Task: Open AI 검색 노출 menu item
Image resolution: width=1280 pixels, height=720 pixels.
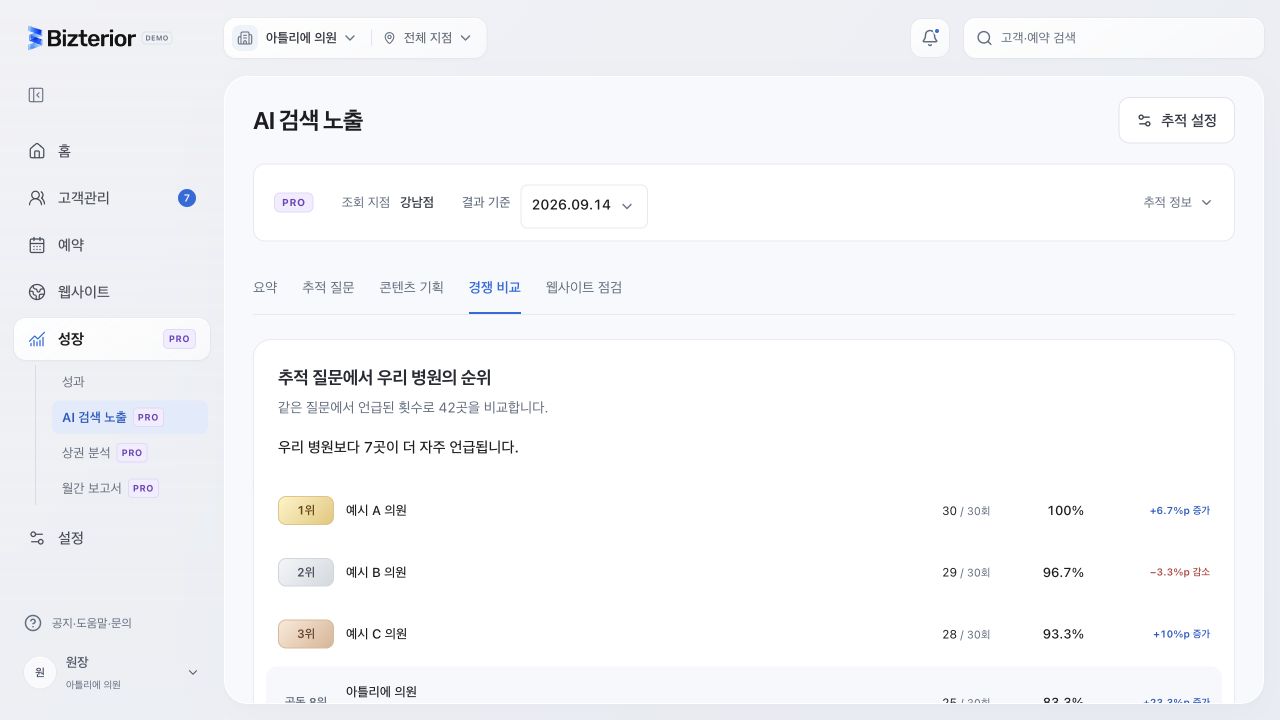Action: (130, 418)
